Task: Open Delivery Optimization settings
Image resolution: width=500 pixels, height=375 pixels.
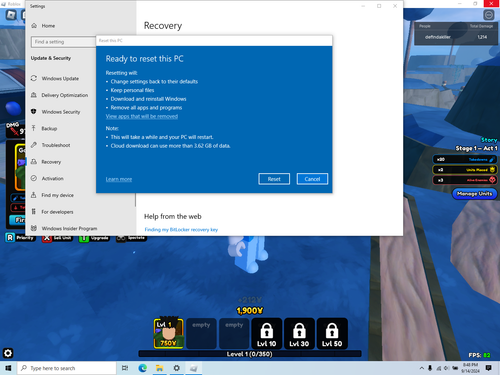Action: point(65,95)
